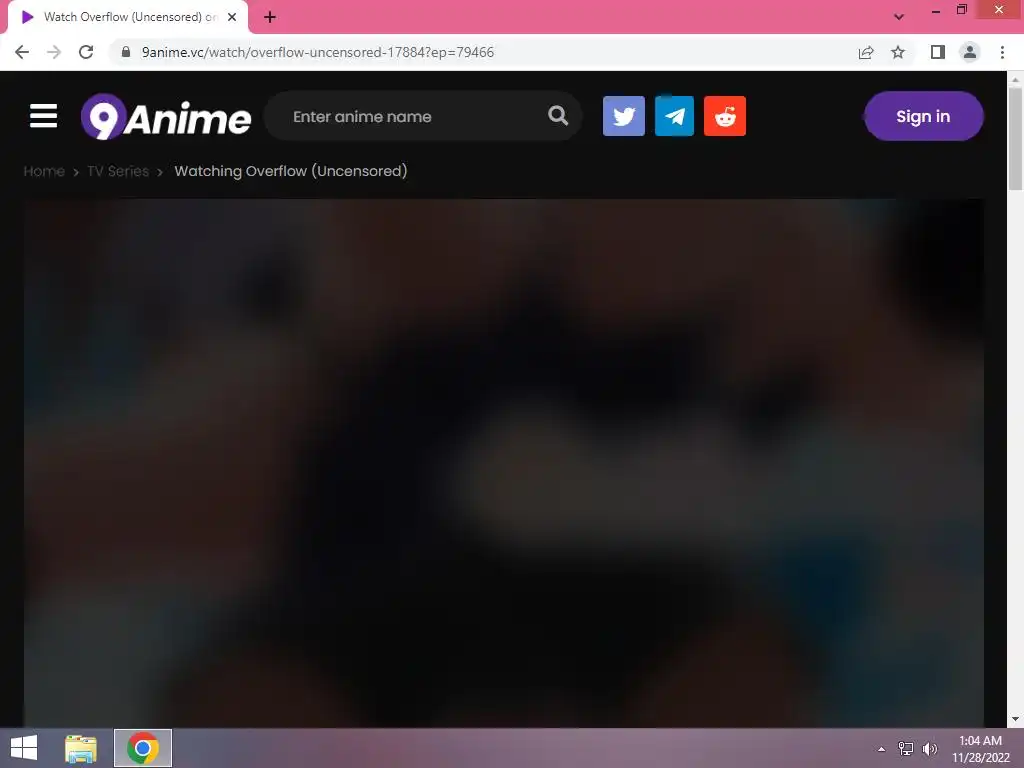
Task: Bookmark this tab with the star
Action: (898, 52)
